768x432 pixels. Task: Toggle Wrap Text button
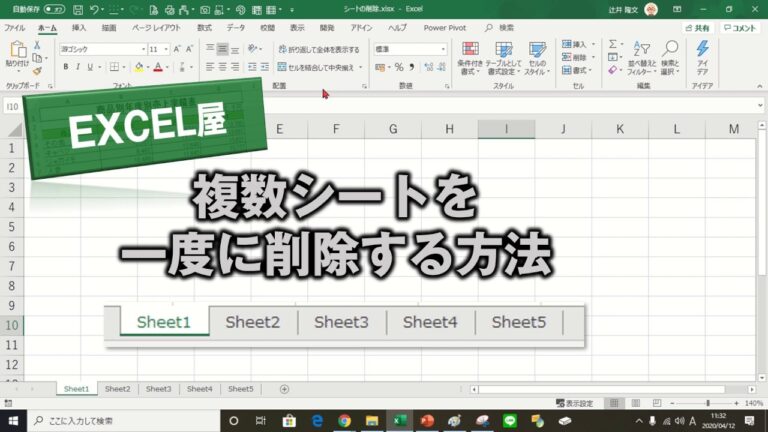click(x=319, y=49)
